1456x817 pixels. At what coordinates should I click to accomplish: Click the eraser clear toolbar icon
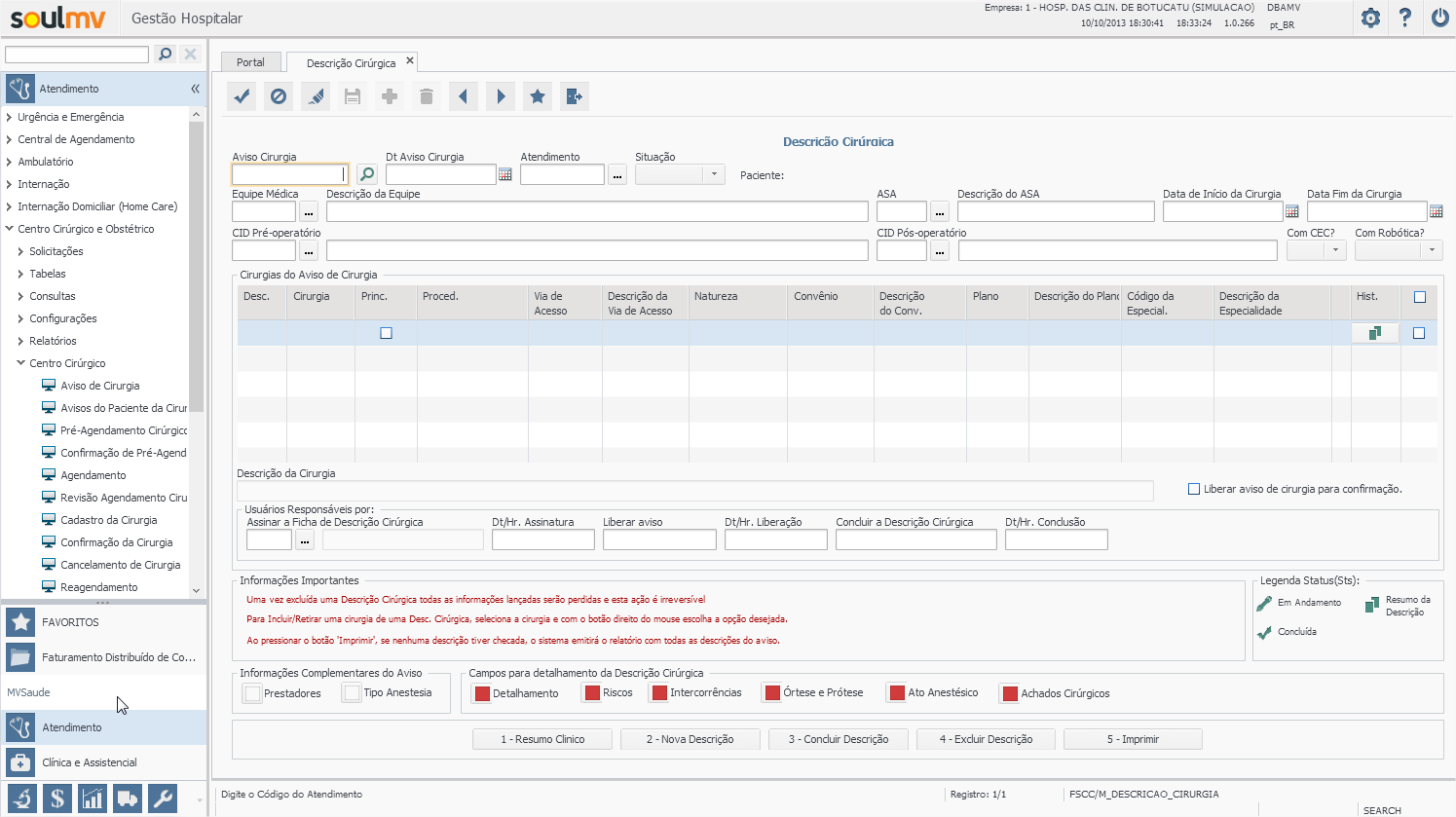[316, 96]
